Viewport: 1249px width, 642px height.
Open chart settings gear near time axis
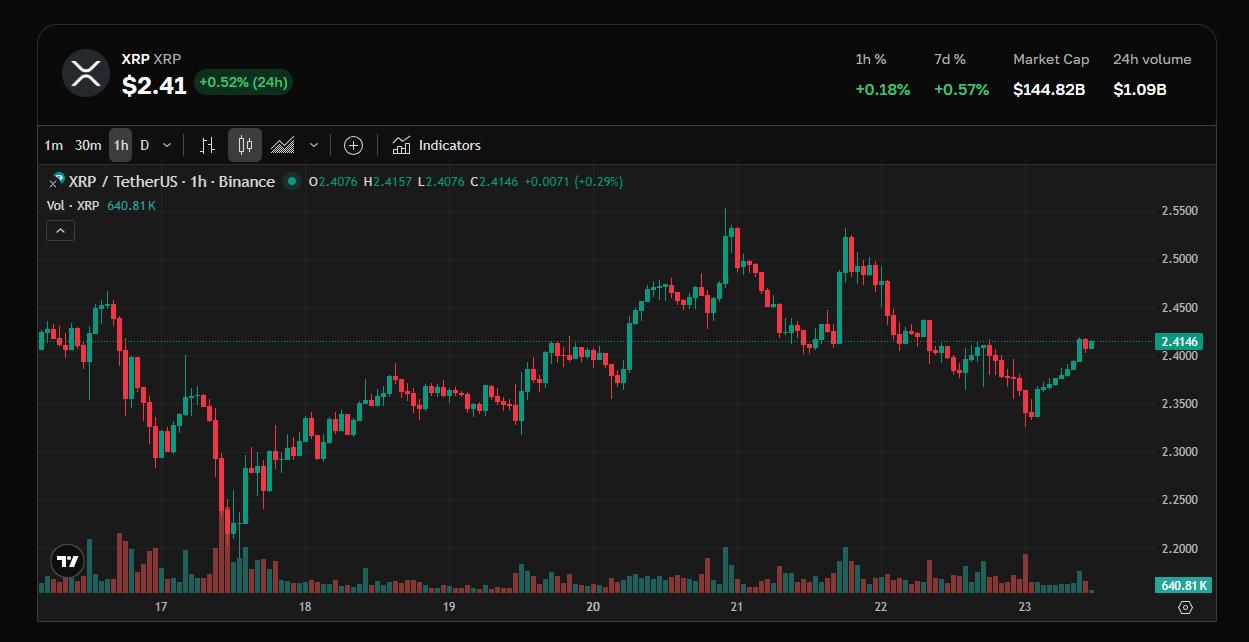1186,607
